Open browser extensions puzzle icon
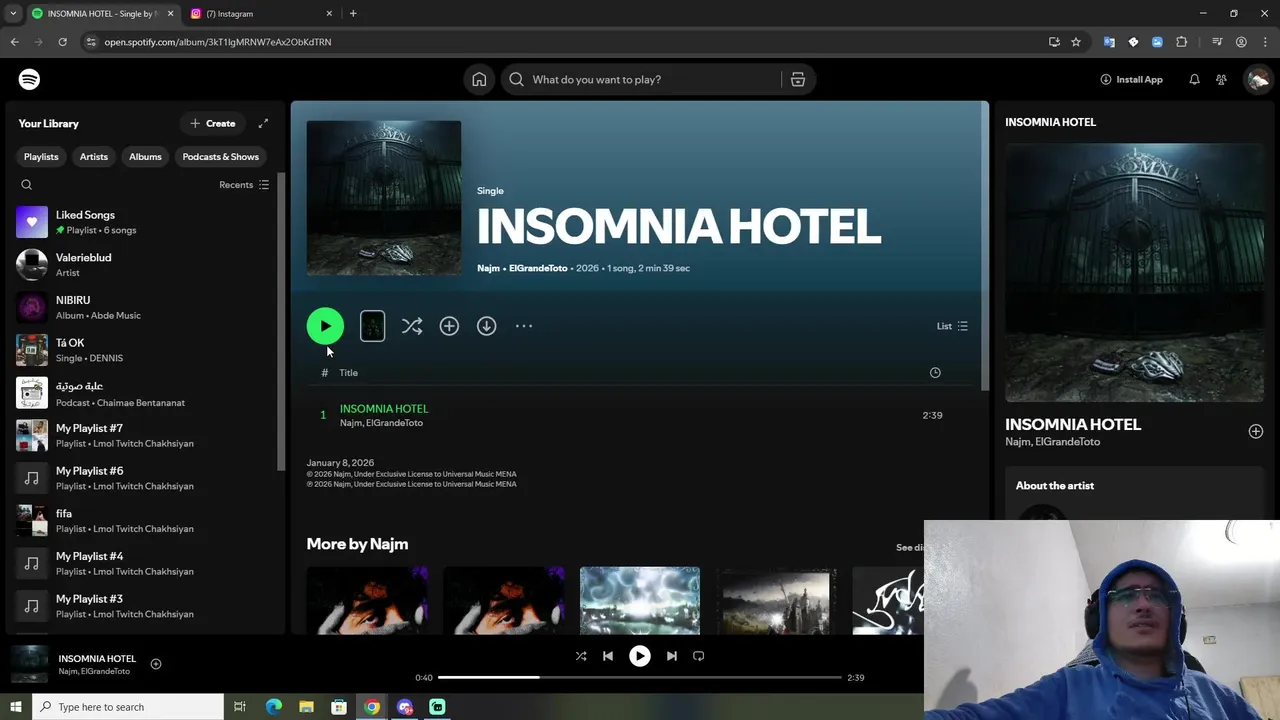The width and height of the screenshot is (1280, 720). [x=1181, y=42]
